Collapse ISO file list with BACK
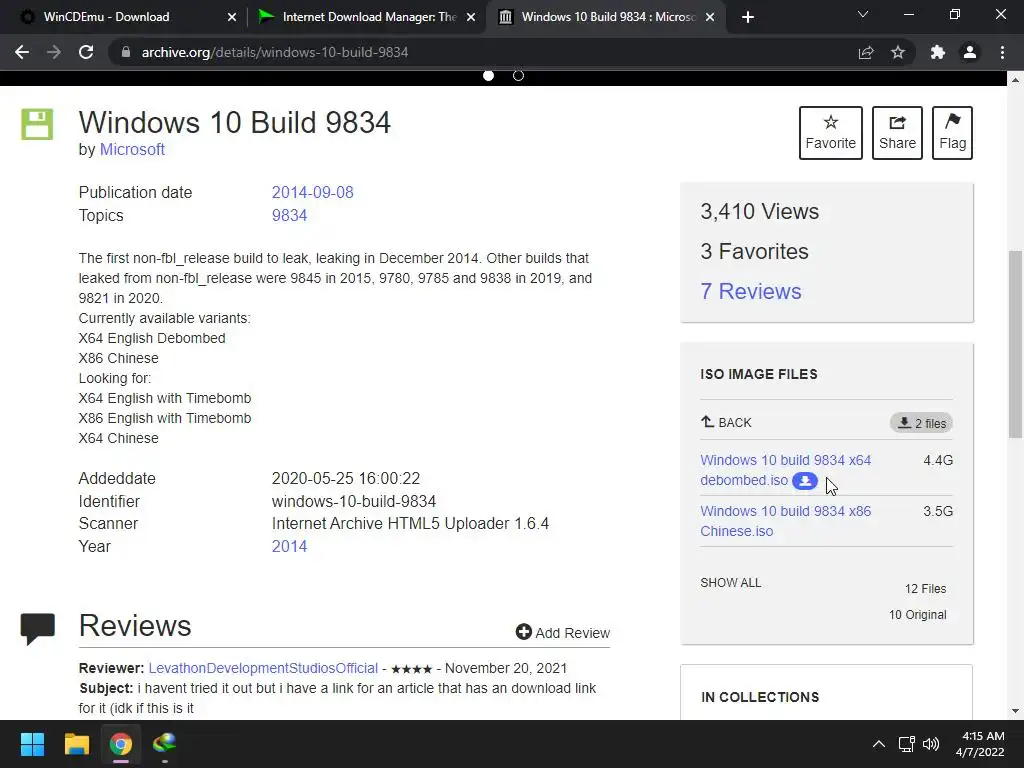 click(726, 423)
